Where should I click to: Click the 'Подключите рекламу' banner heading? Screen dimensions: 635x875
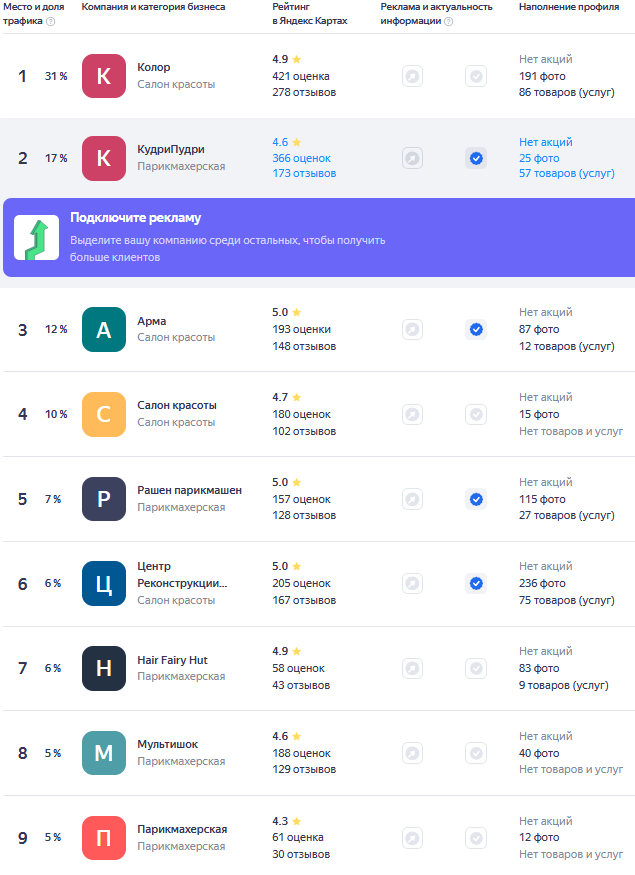135,218
